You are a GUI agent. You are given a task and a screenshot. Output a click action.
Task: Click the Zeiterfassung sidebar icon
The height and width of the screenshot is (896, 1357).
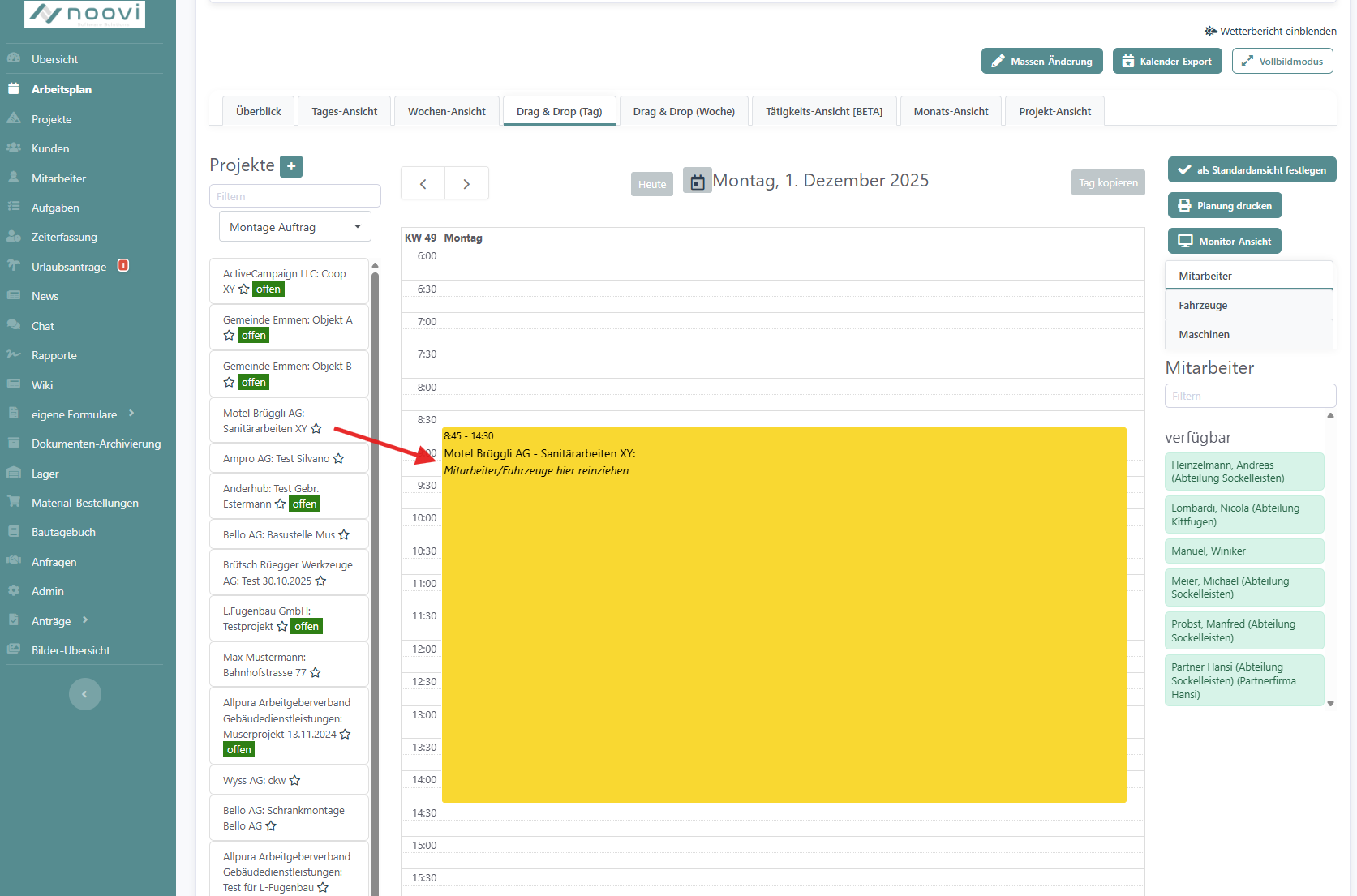14,237
